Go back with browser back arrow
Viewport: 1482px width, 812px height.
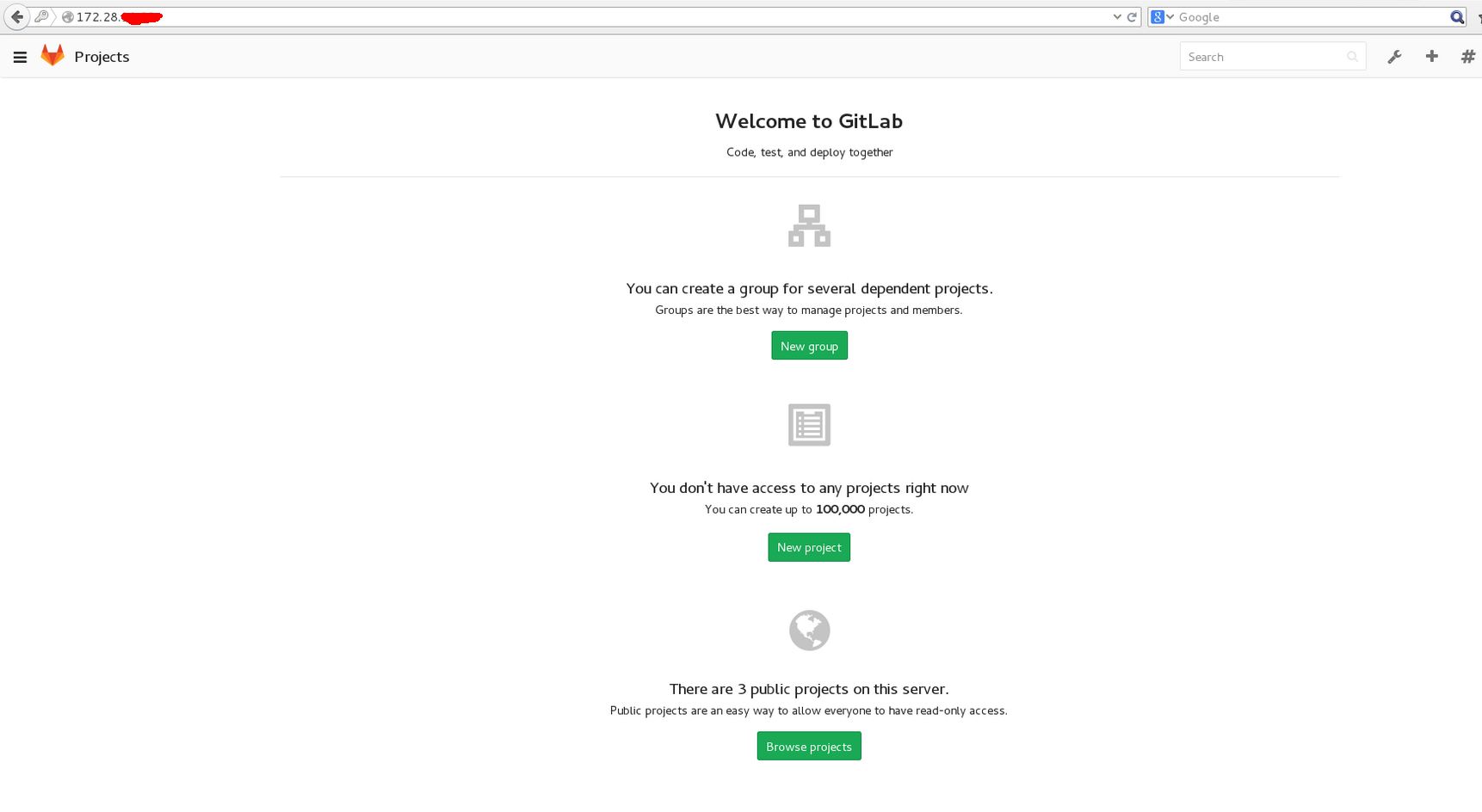click(16, 16)
